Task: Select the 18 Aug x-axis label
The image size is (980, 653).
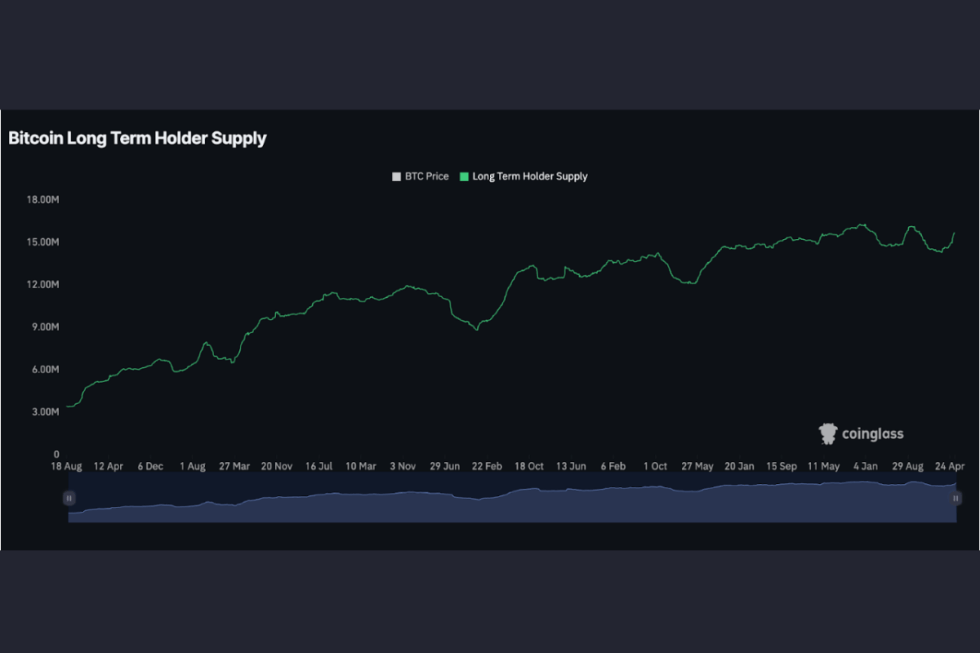Action: [68, 466]
